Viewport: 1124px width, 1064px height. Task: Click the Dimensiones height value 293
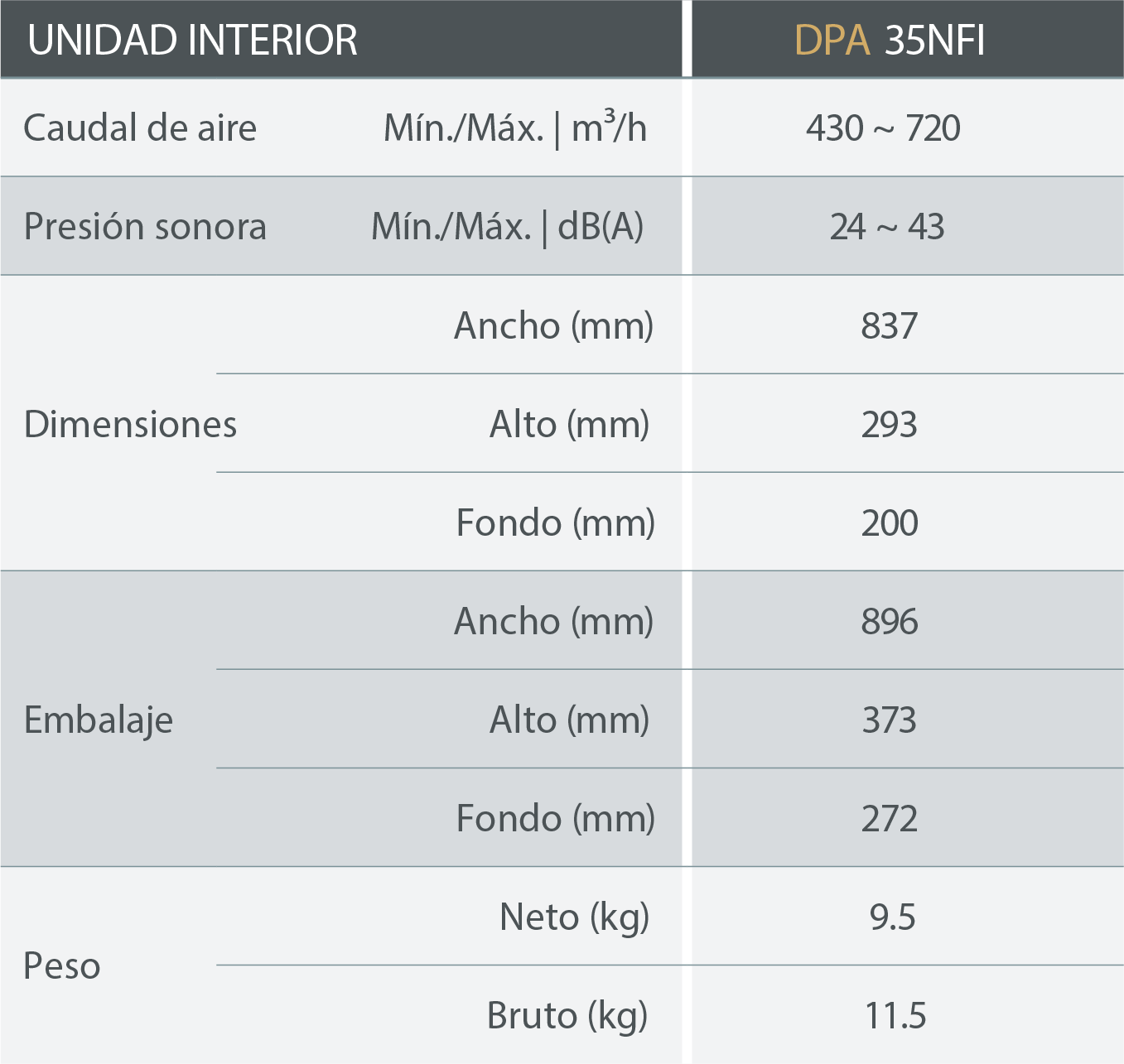[x=889, y=424]
